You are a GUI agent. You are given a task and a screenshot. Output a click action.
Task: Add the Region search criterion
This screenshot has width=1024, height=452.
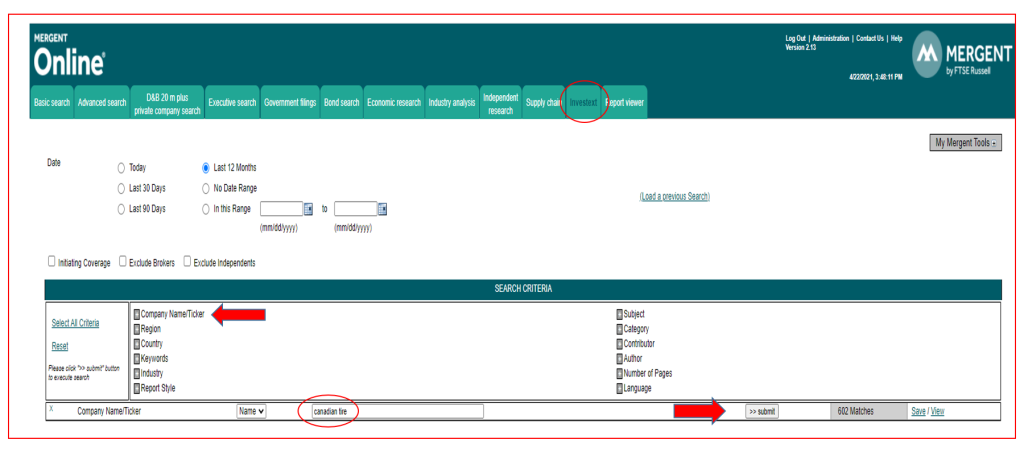click(136, 329)
